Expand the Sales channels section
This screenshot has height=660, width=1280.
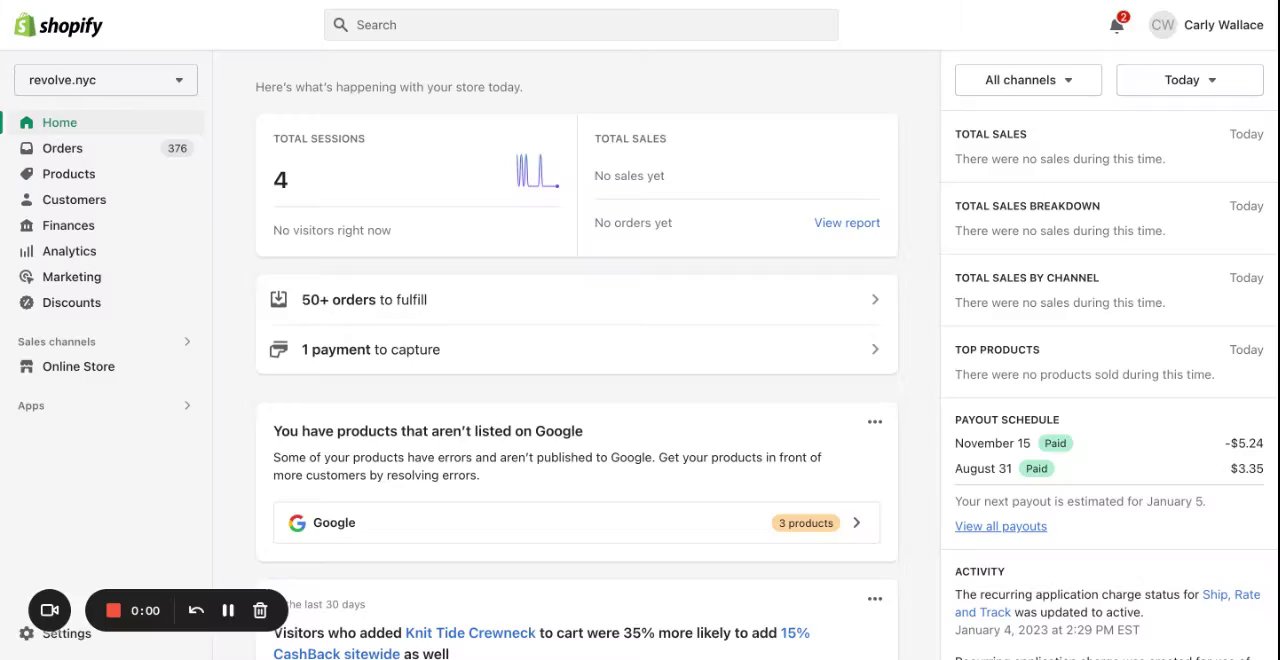187,342
